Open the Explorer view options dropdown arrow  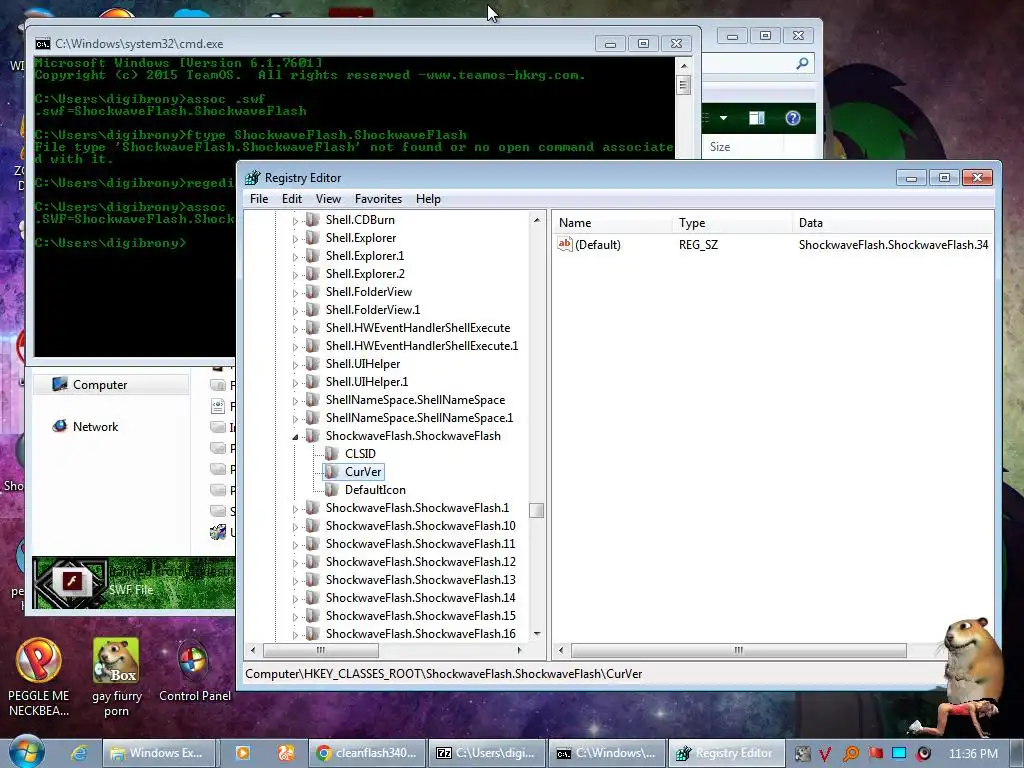pyautogui.click(x=723, y=118)
